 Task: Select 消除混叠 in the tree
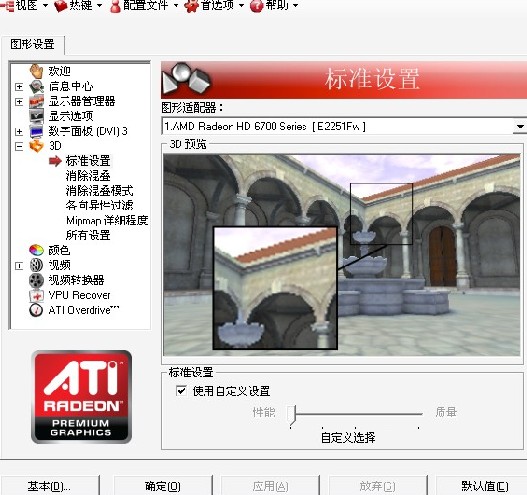click(x=88, y=176)
